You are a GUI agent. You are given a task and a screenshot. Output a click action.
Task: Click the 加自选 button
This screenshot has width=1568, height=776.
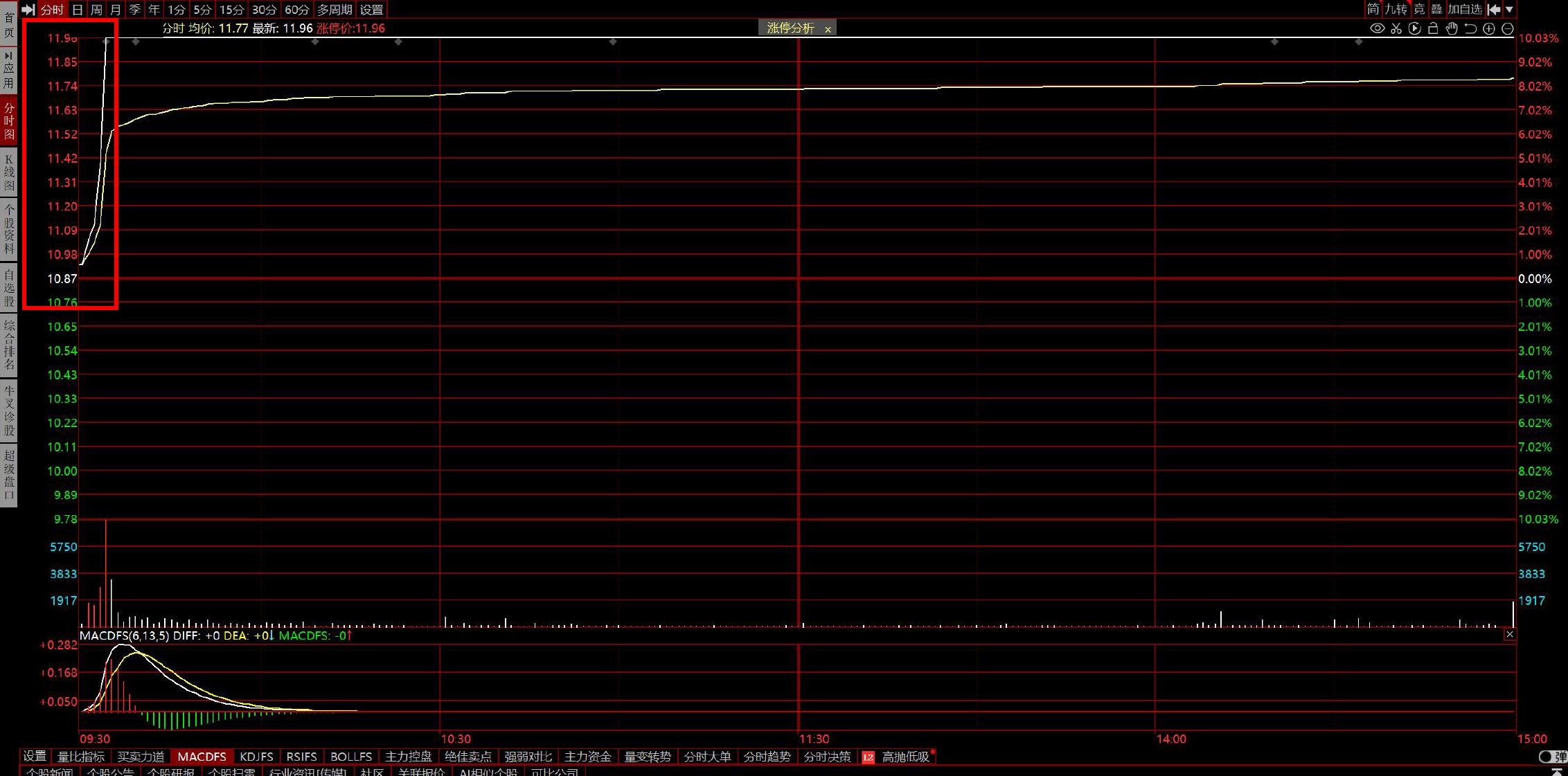point(1465,9)
